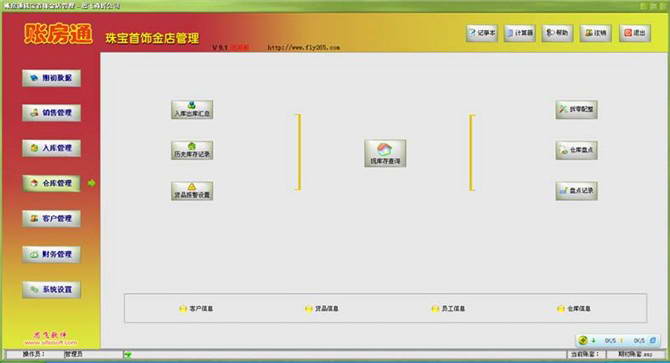The height and width of the screenshot is (363, 670).
Task: Open the 帮助 help button
Action: (x=558, y=33)
